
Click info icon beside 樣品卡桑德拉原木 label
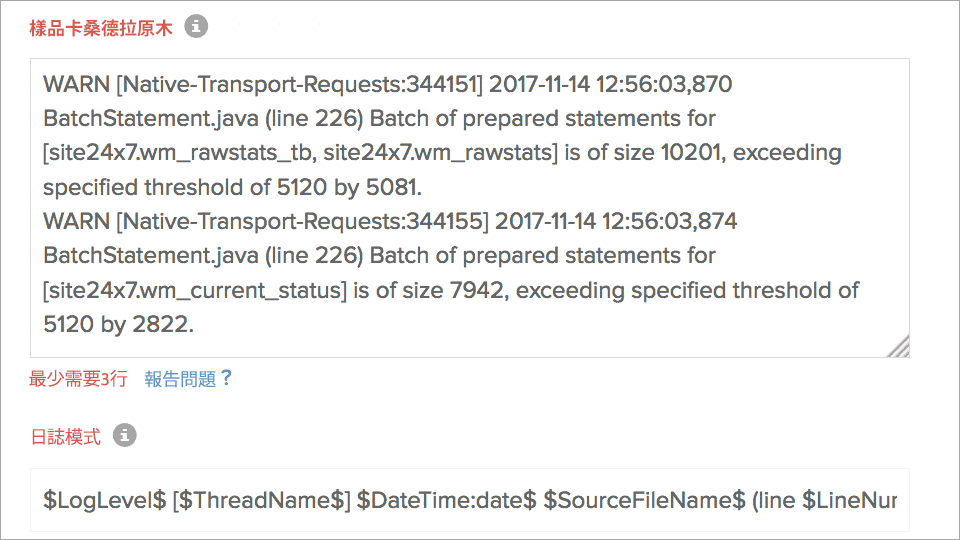pos(197,28)
